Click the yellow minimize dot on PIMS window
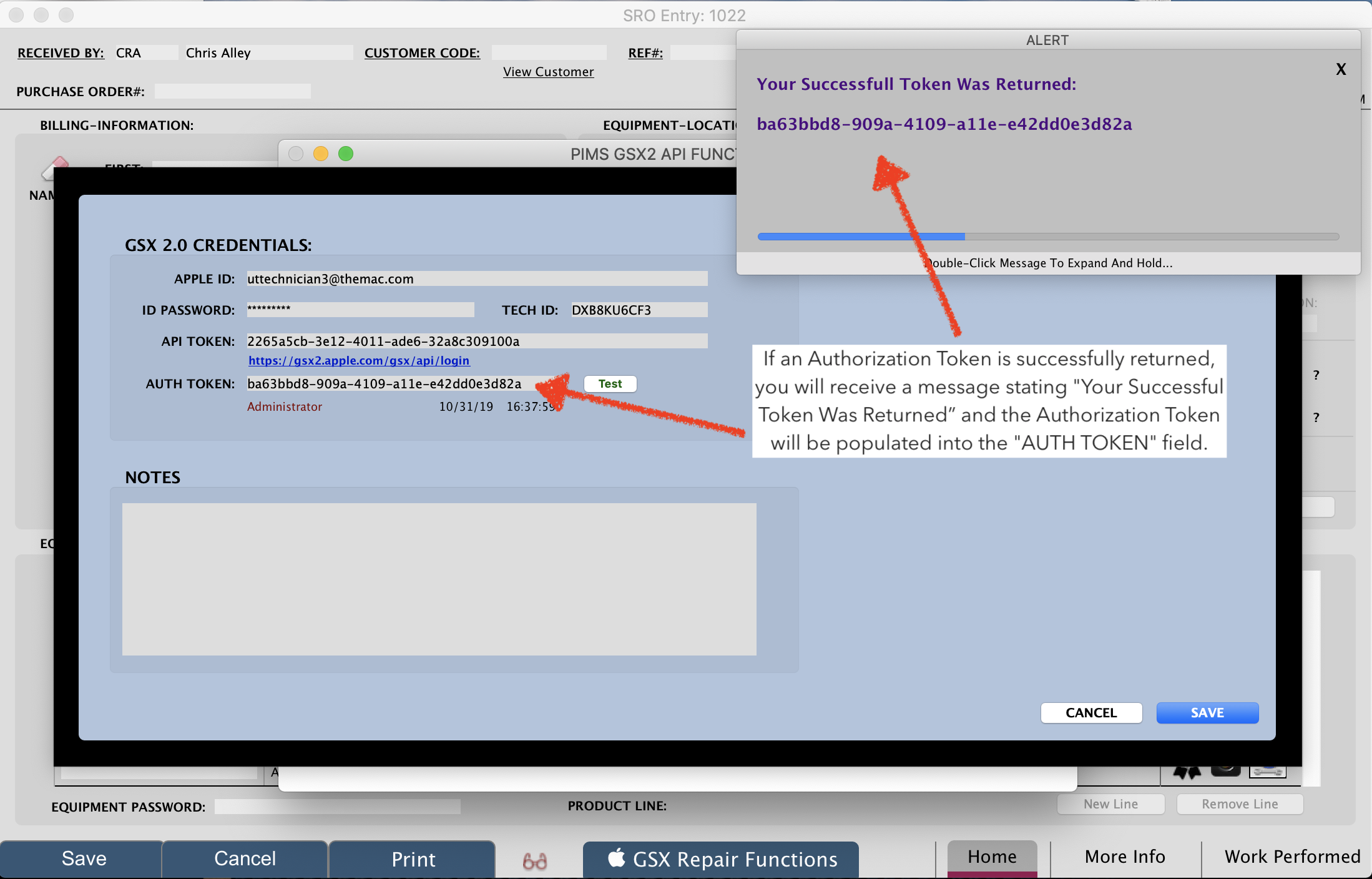1372x879 pixels. pyautogui.click(x=321, y=154)
